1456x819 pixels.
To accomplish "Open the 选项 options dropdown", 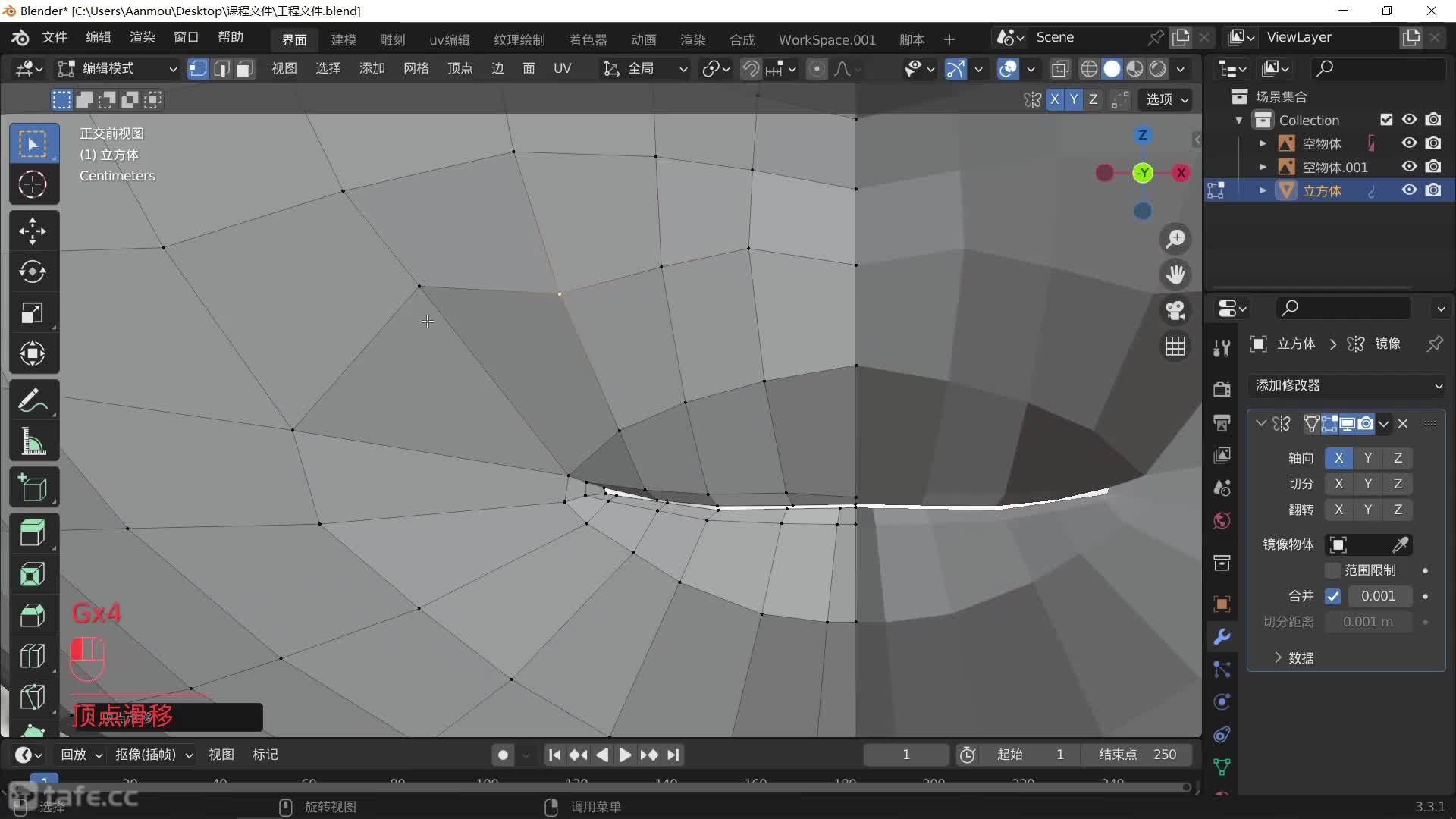I will (1166, 99).
